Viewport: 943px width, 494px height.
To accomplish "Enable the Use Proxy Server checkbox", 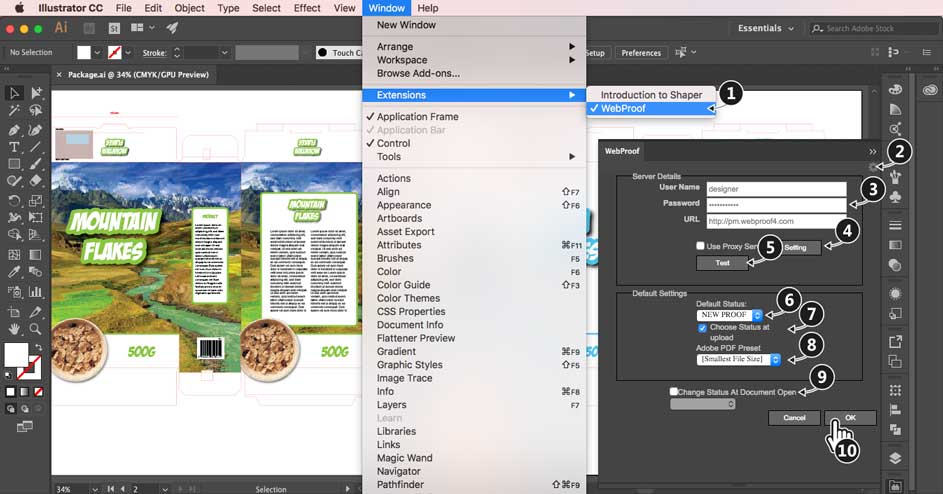I will pyautogui.click(x=701, y=246).
